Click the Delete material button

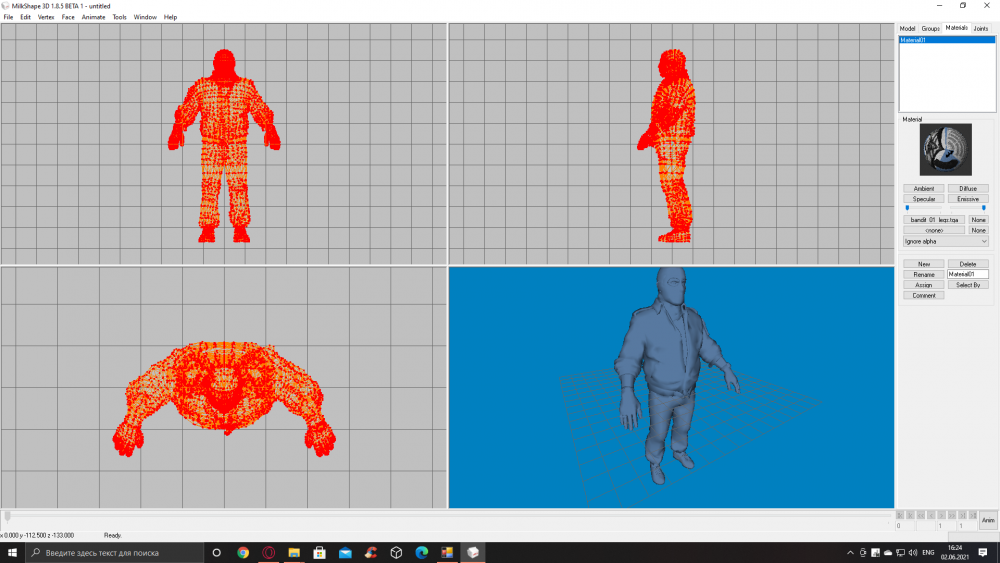[968, 264]
